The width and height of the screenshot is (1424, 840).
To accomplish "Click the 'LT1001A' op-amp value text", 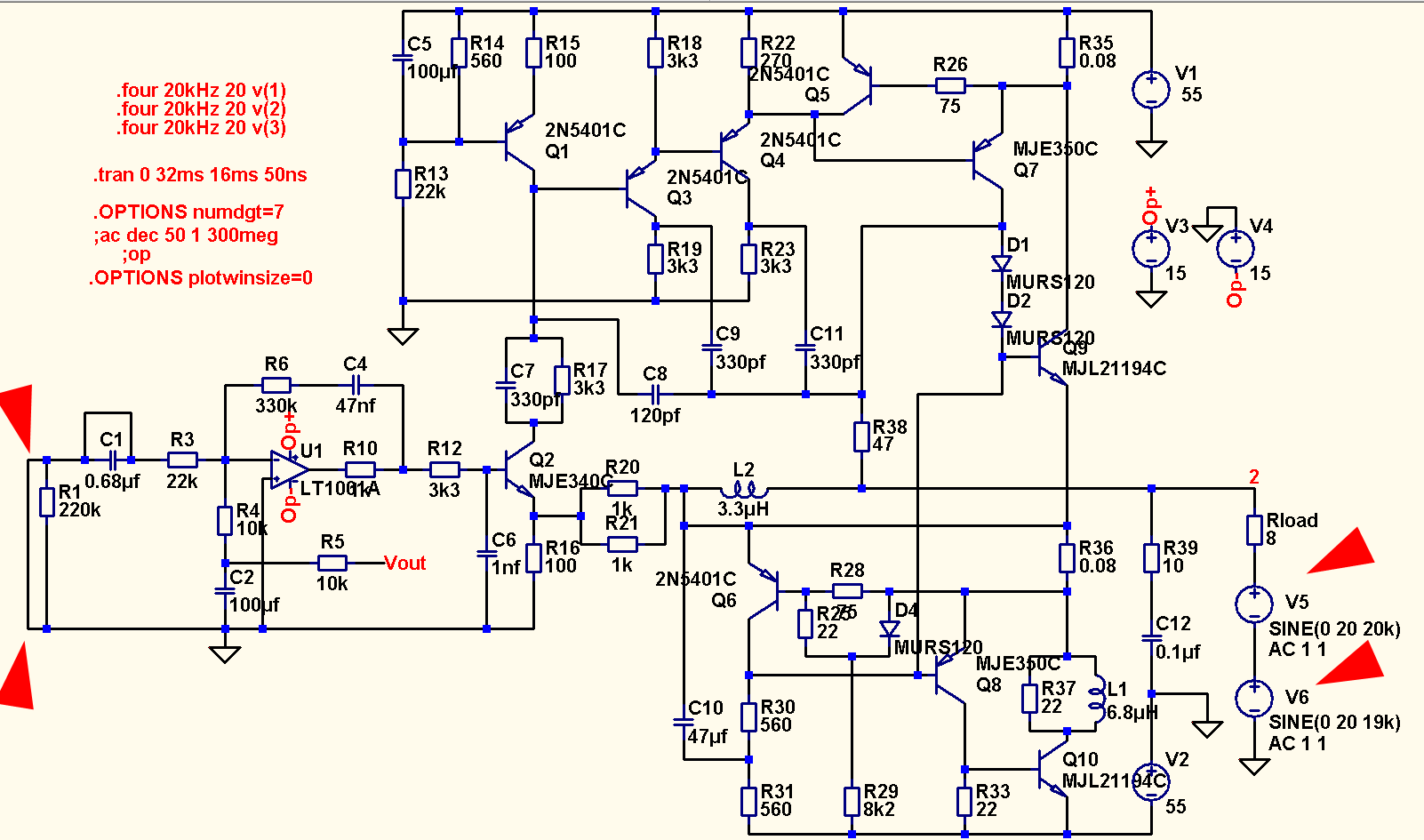I will pos(340,489).
